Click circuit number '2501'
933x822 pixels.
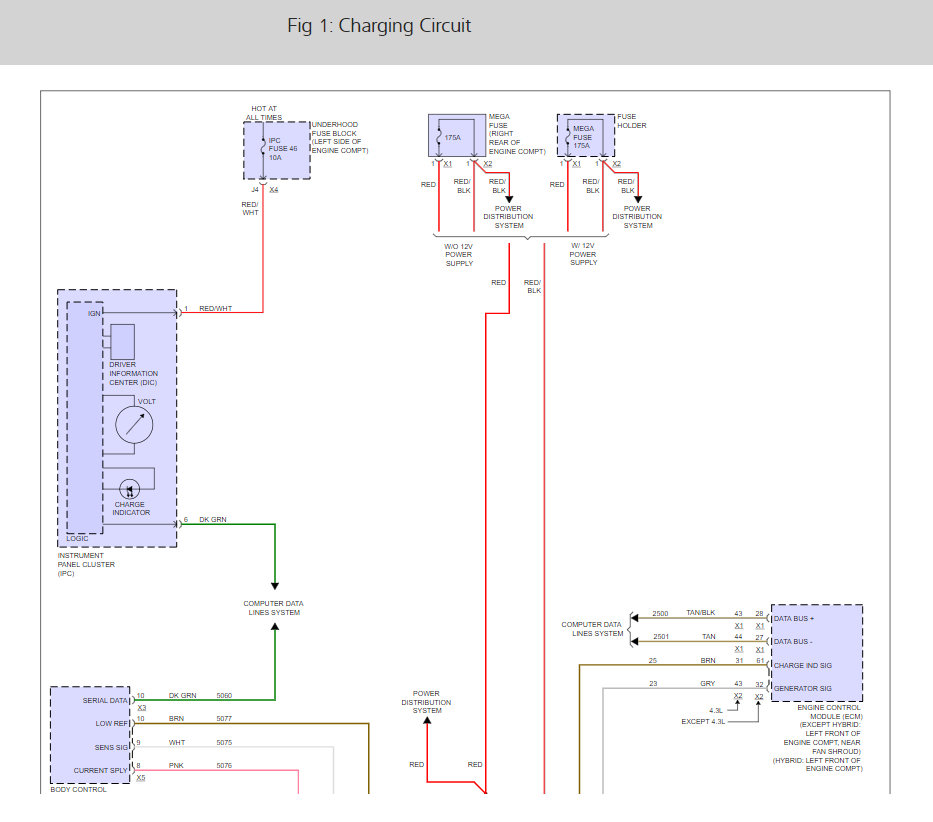click(661, 636)
